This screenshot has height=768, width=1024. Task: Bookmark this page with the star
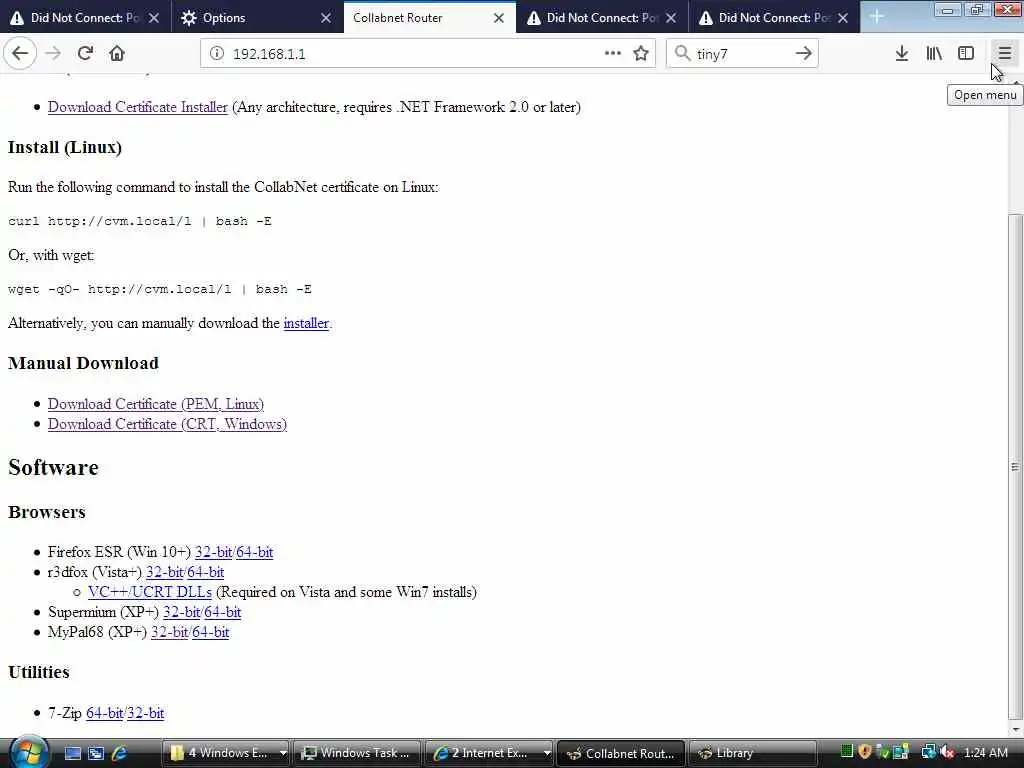641,54
